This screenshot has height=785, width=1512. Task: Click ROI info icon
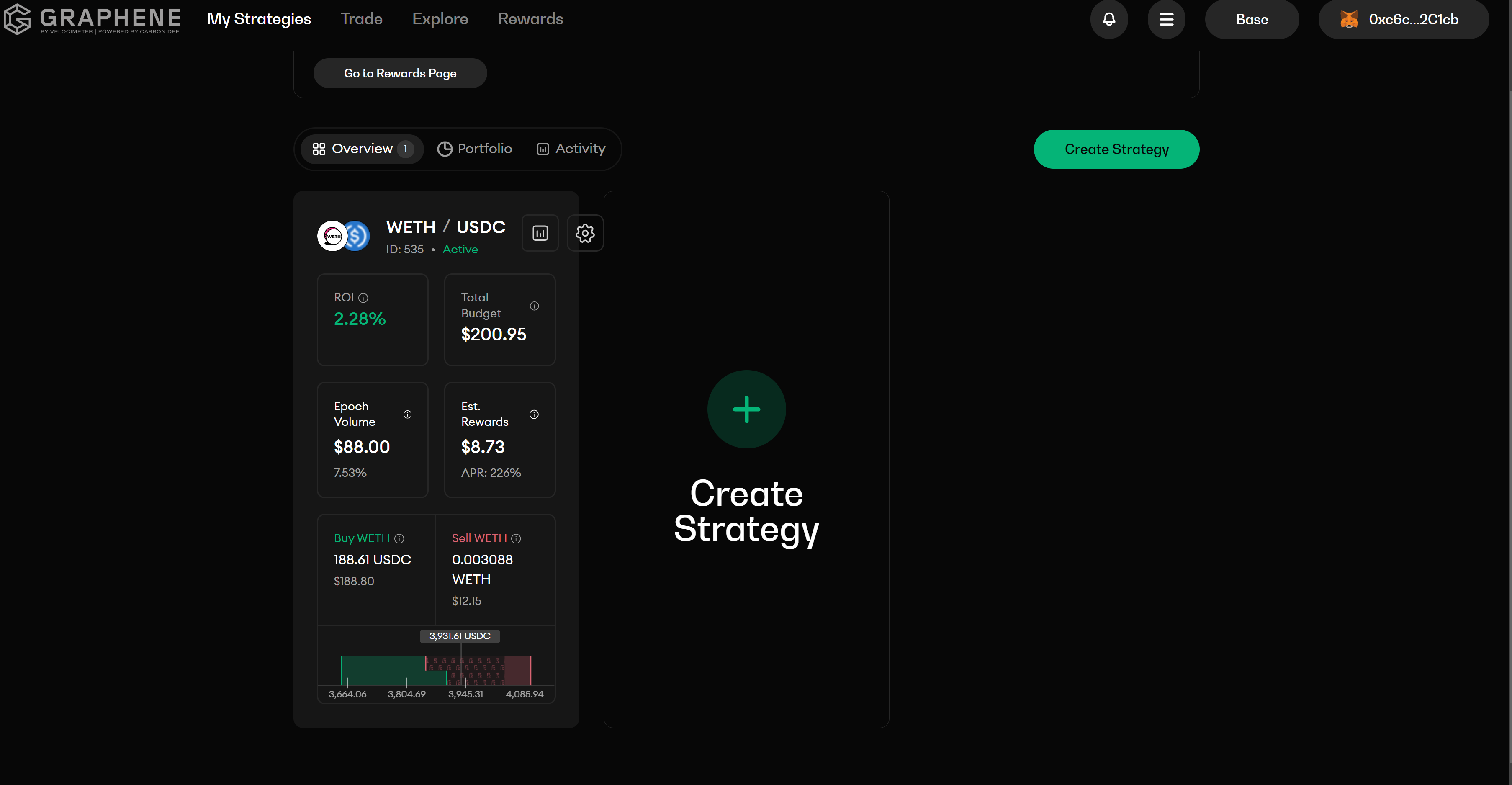(363, 298)
